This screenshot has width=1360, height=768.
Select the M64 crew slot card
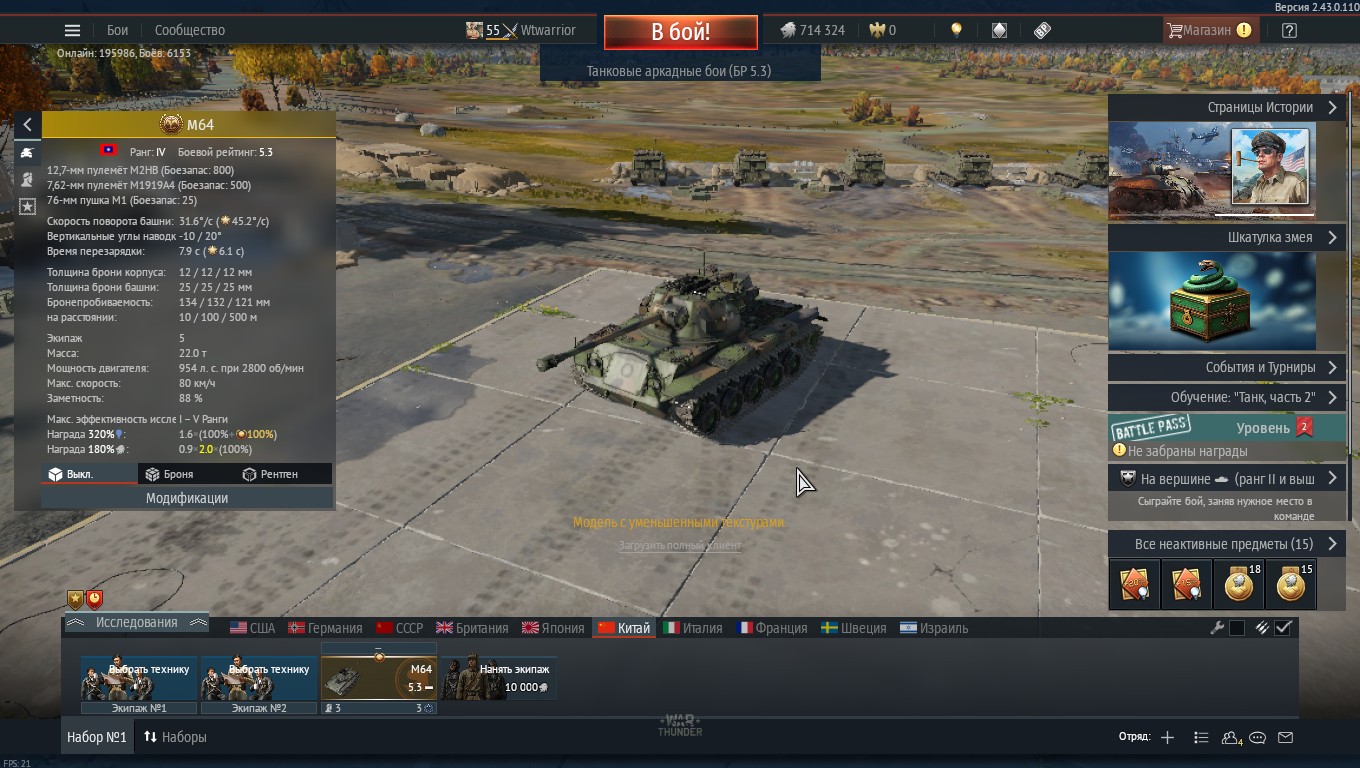379,678
